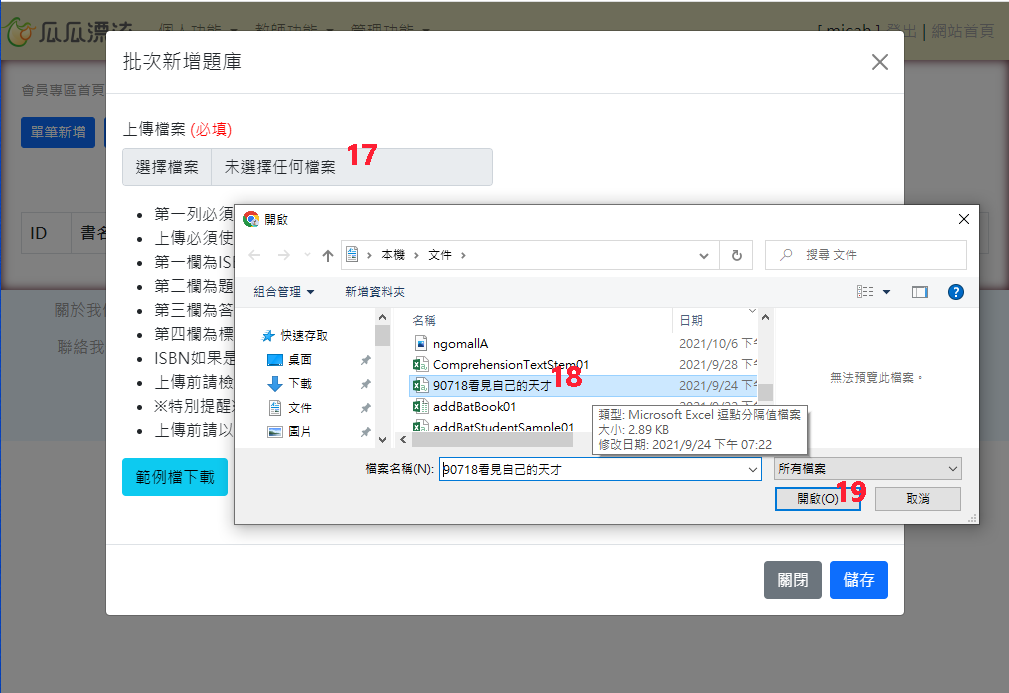Close the 開啟 file dialog with the X
This screenshot has height=693, width=1009.
click(x=963, y=219)
